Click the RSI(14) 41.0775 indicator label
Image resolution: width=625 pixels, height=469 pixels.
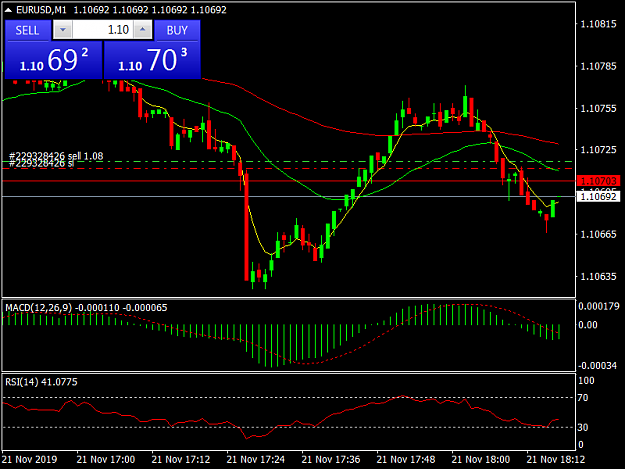[x=41, y=382]
